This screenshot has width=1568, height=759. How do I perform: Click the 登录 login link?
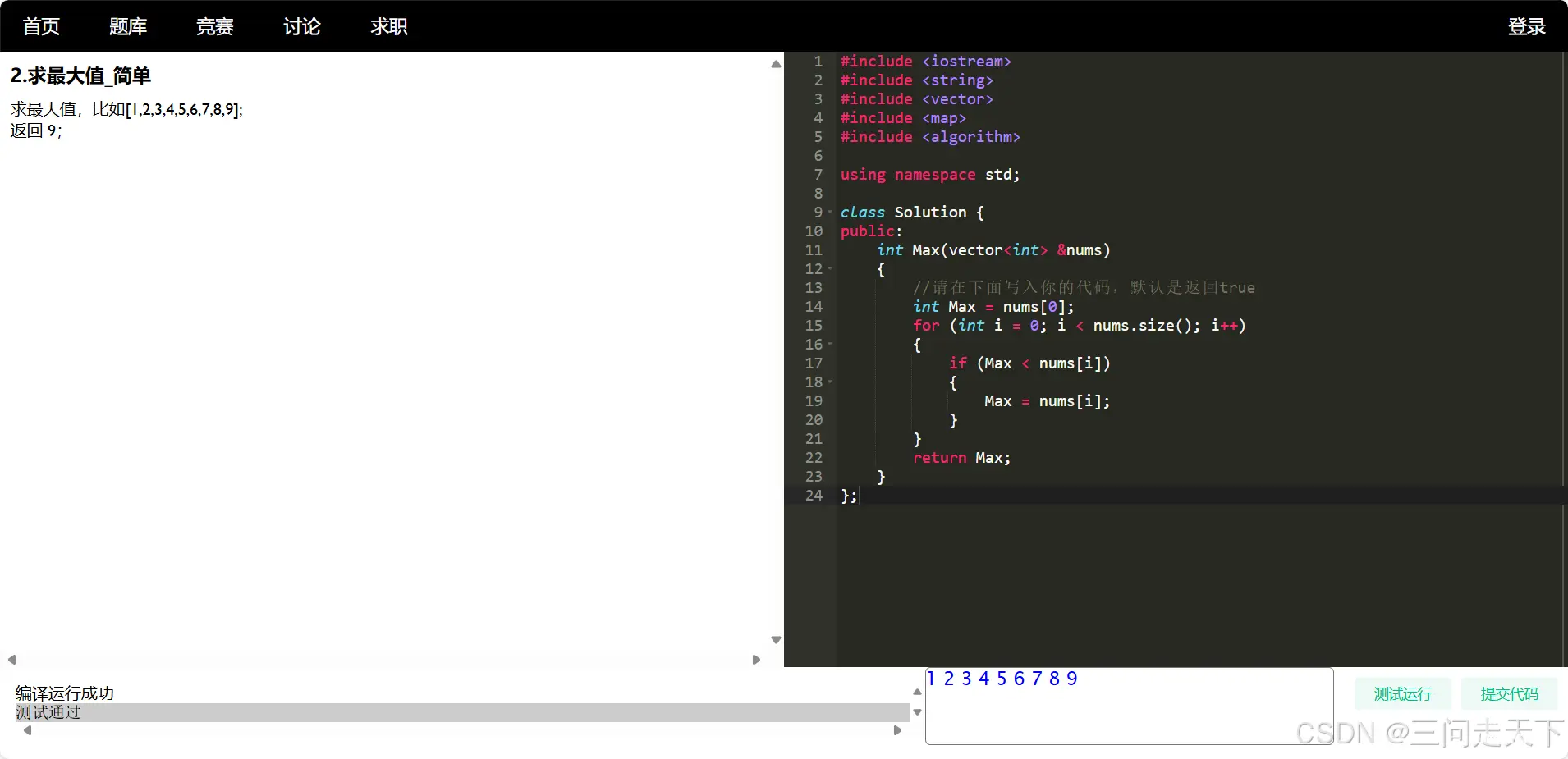[1527, 26]
